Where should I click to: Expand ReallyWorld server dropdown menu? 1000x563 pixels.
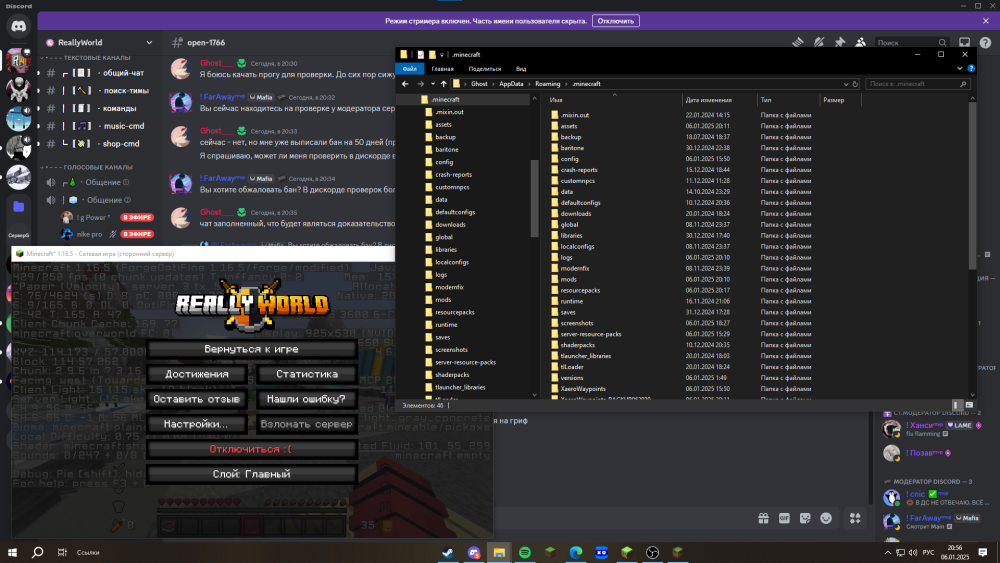click(149, 43)
